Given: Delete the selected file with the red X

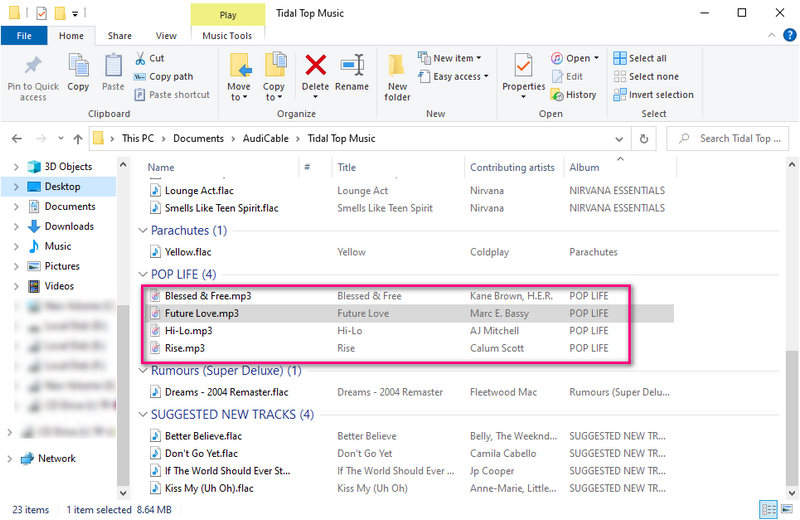Looking at the screenshot, I should tap(315, 77).
